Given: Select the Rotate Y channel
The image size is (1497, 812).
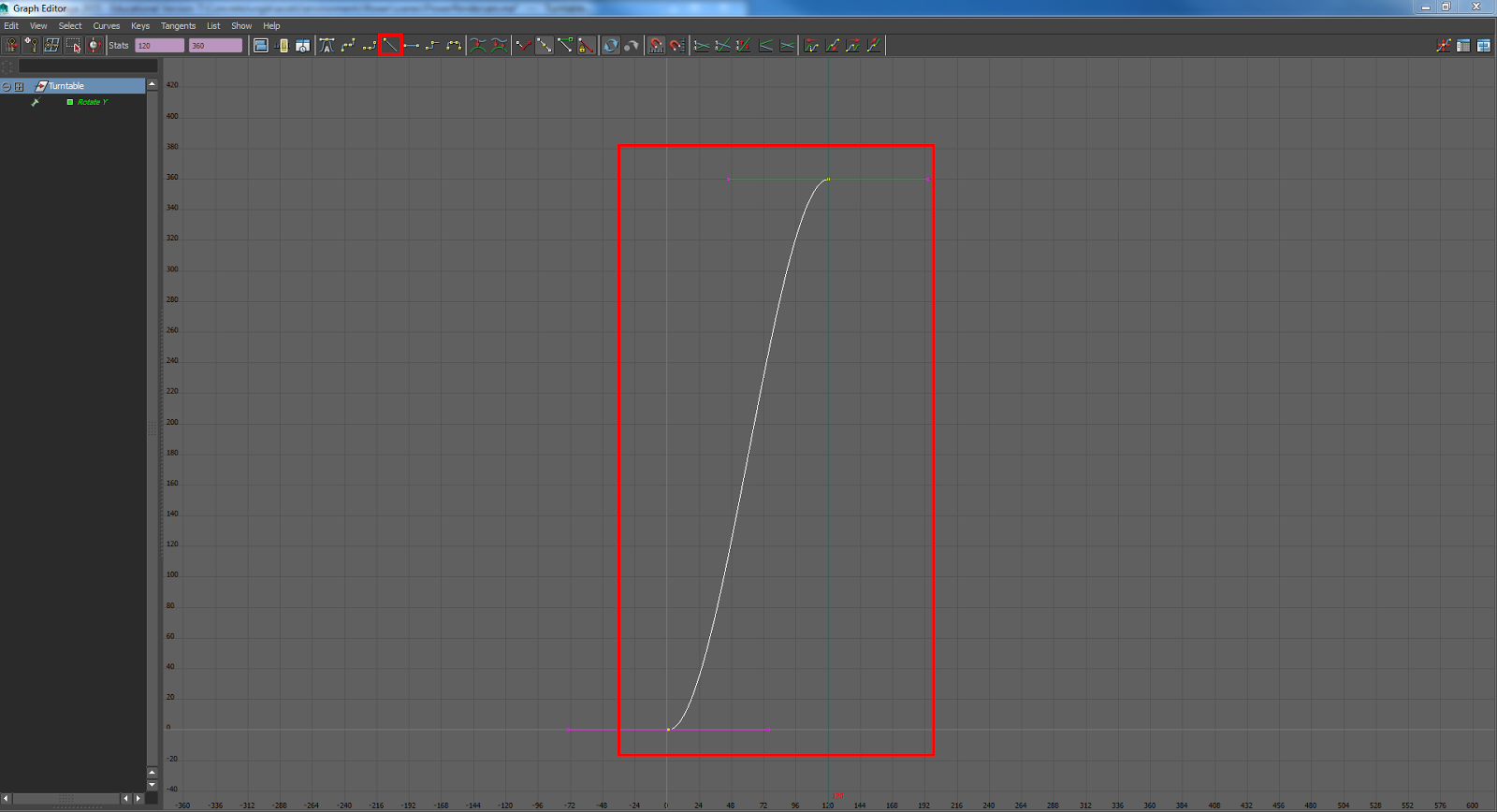Looking at the screenshot, I should pyautogui.click(x=93, y=102).
